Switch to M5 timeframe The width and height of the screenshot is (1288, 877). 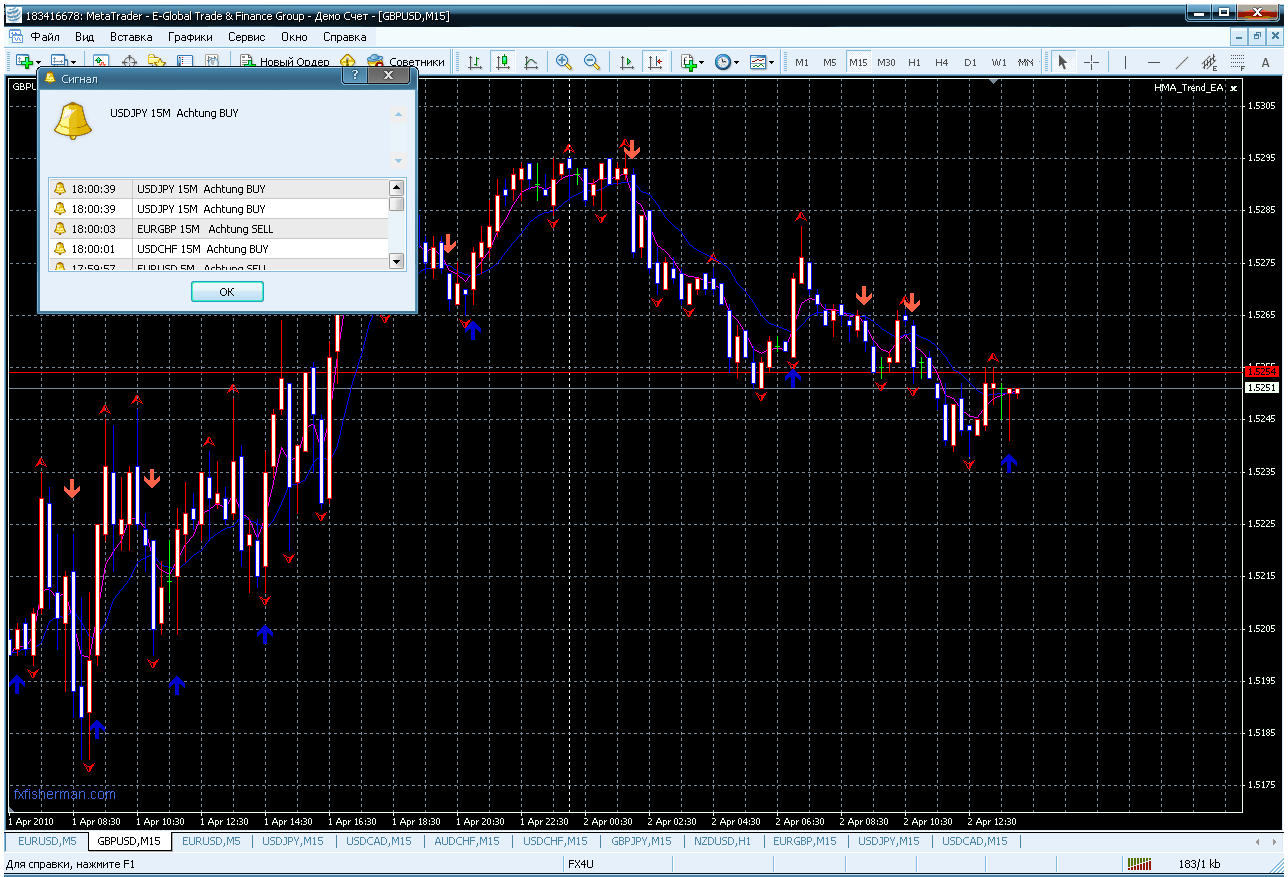(x=830, y=62)
